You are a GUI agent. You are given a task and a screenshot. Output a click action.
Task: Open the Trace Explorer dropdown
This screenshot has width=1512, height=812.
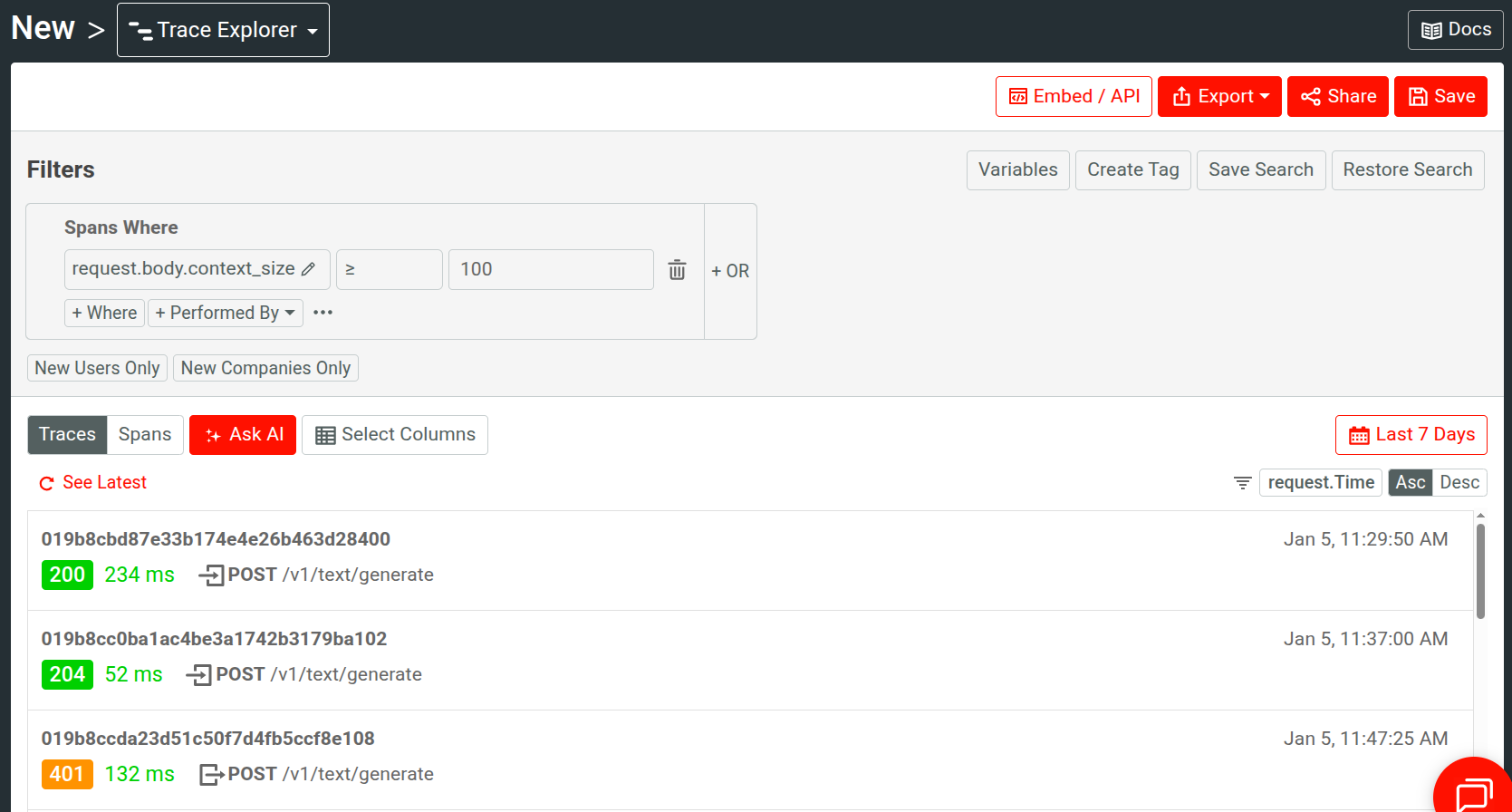[223, 30]
